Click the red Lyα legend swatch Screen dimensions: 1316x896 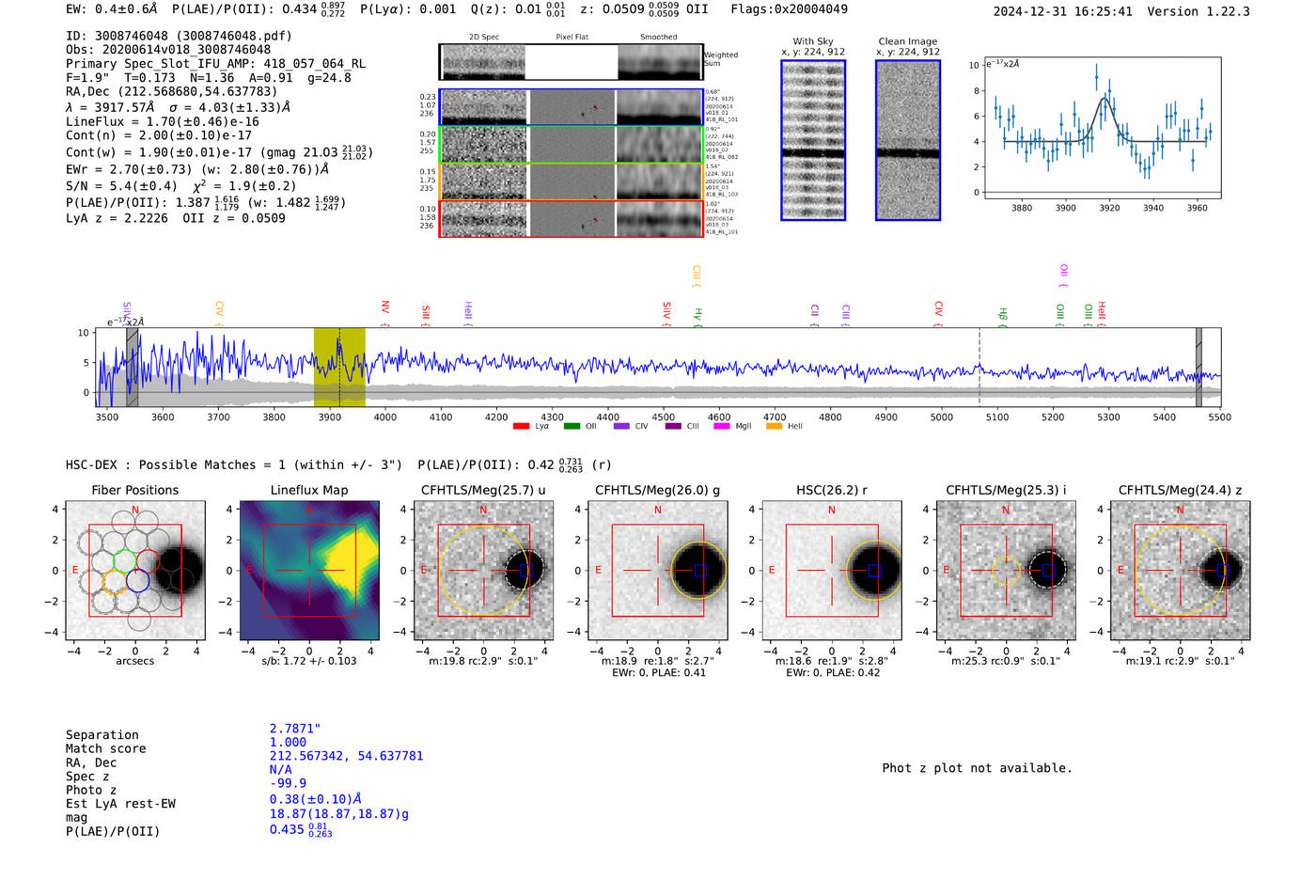[521, 427]
